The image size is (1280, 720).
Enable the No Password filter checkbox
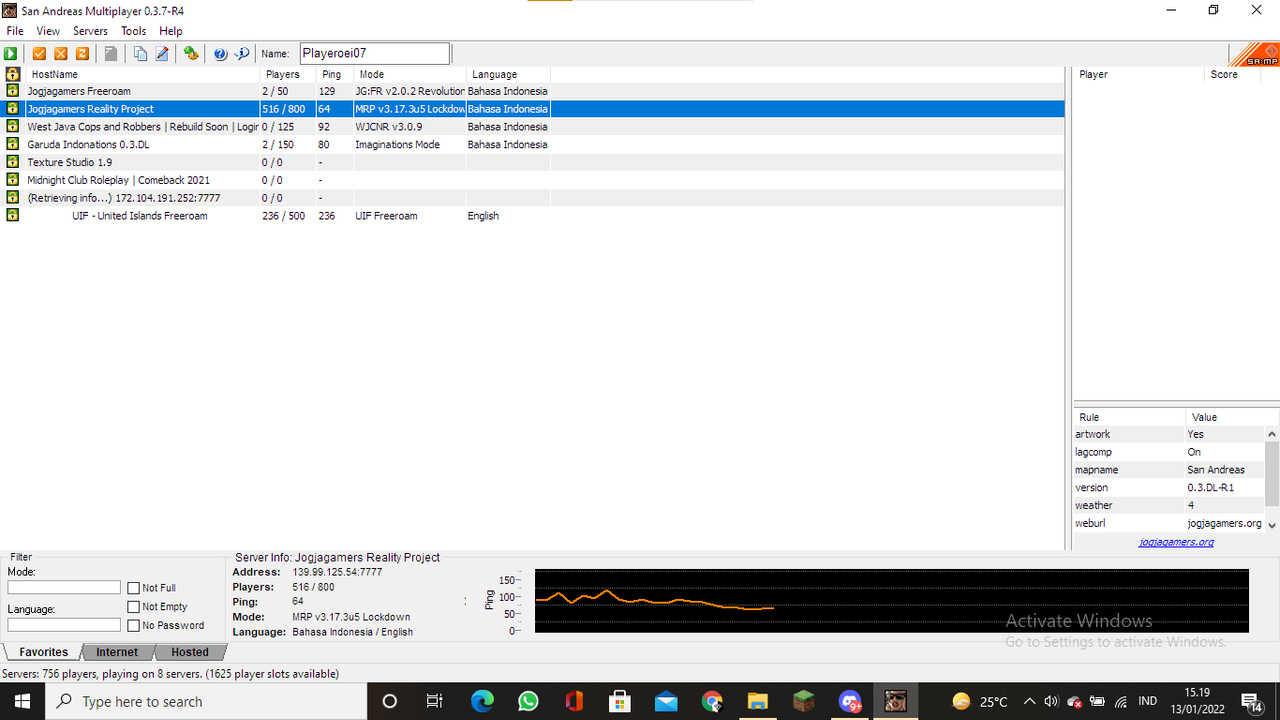(134, 626)
